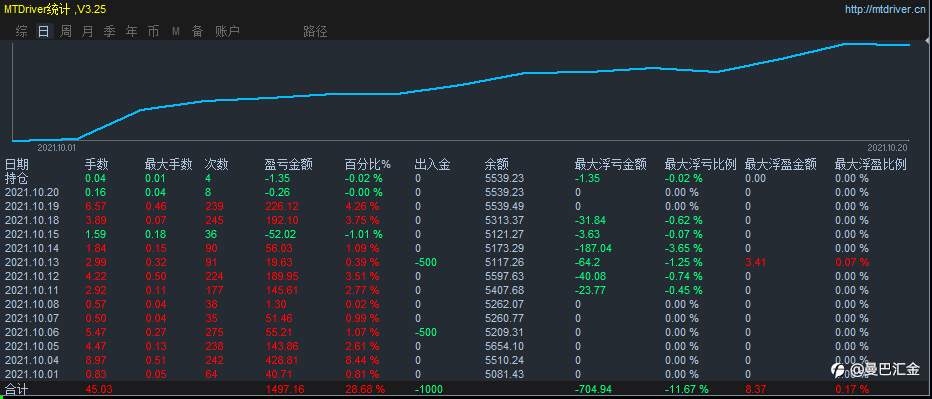
Task: Click loss amount -52.02
Action: coord(281,234)
